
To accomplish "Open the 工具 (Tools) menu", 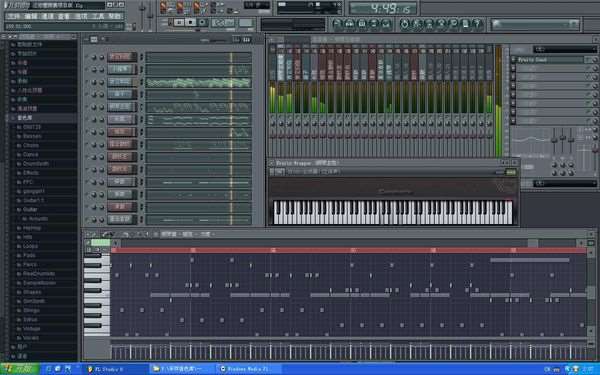I will [98, 16].
